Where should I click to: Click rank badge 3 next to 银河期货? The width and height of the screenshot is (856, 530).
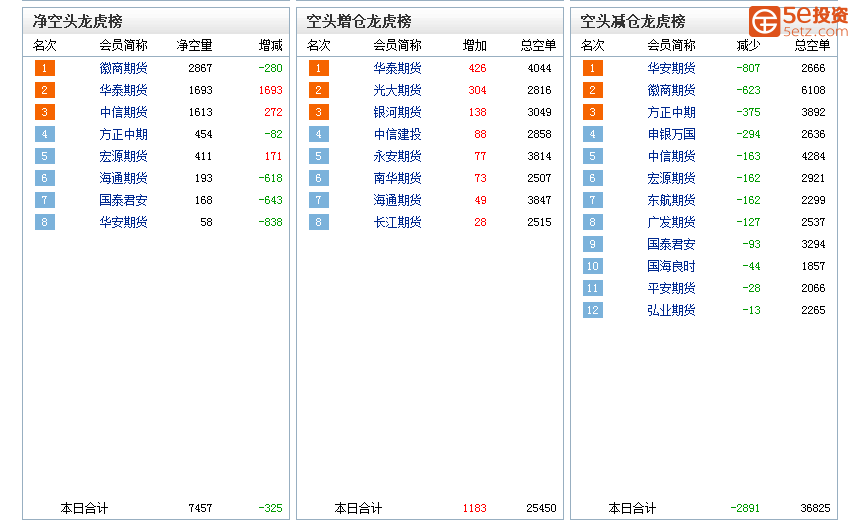click(319, 112)
